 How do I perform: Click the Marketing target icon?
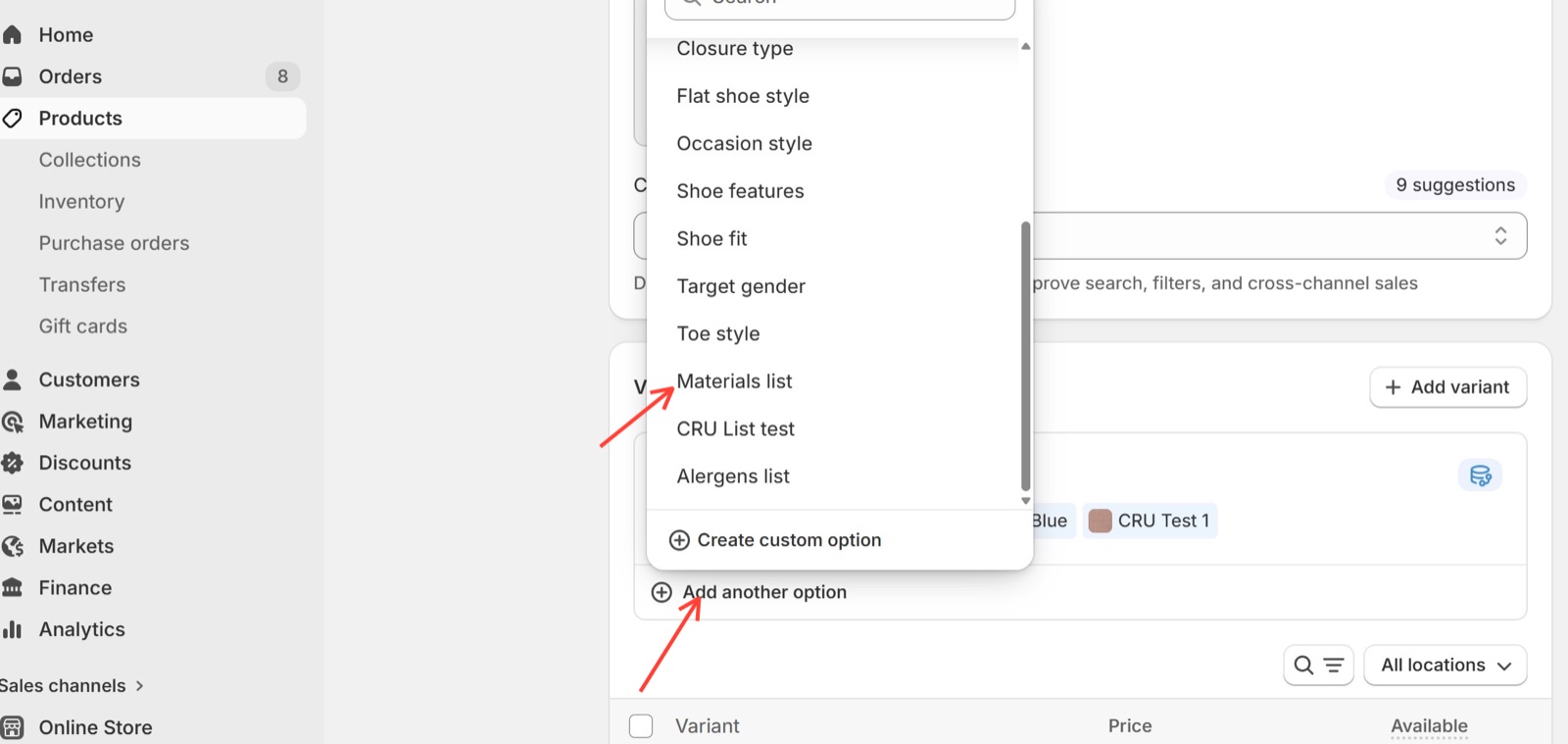click(x=12, y=422)
